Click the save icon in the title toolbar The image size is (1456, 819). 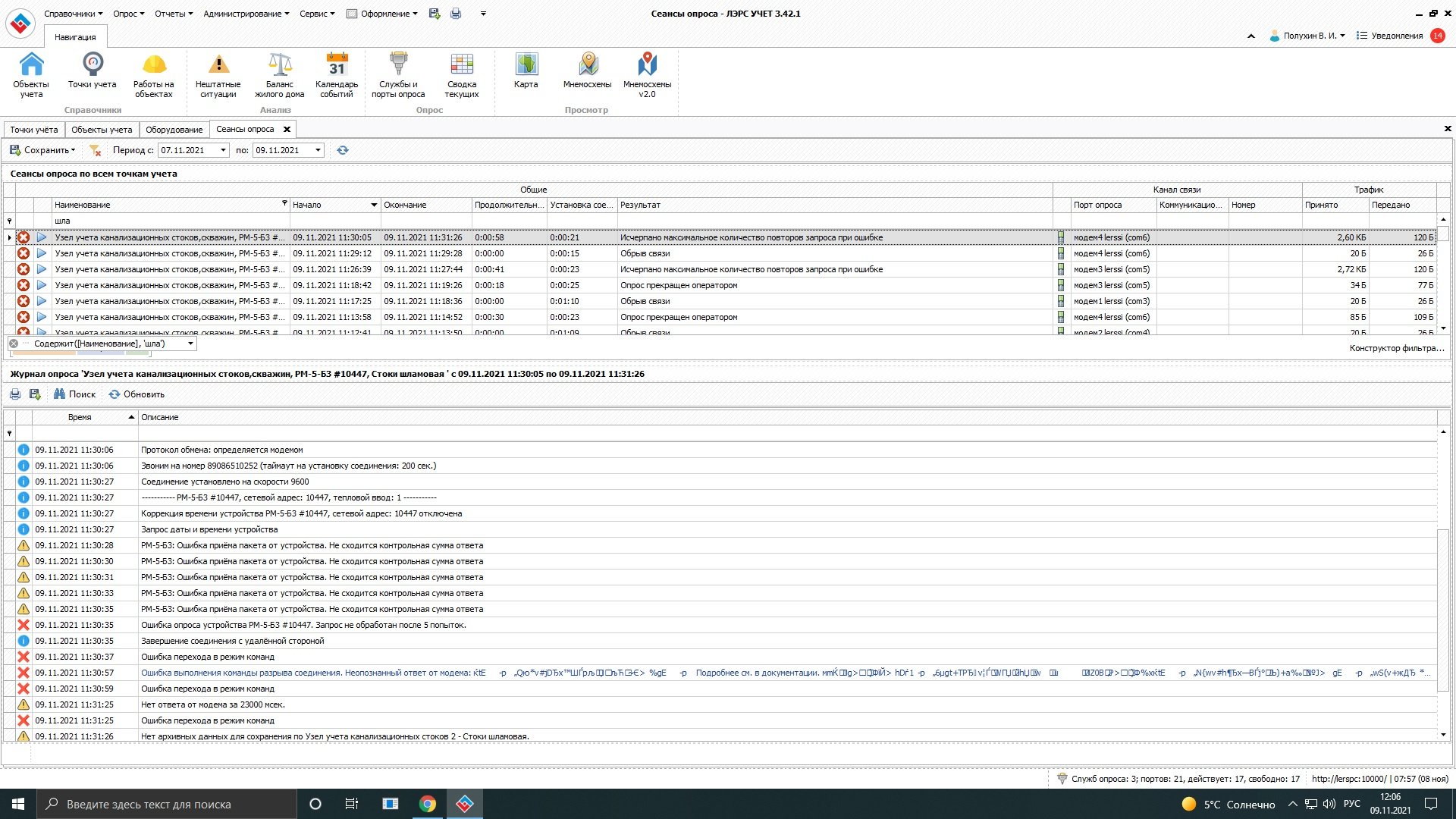[x=435, y=14]
